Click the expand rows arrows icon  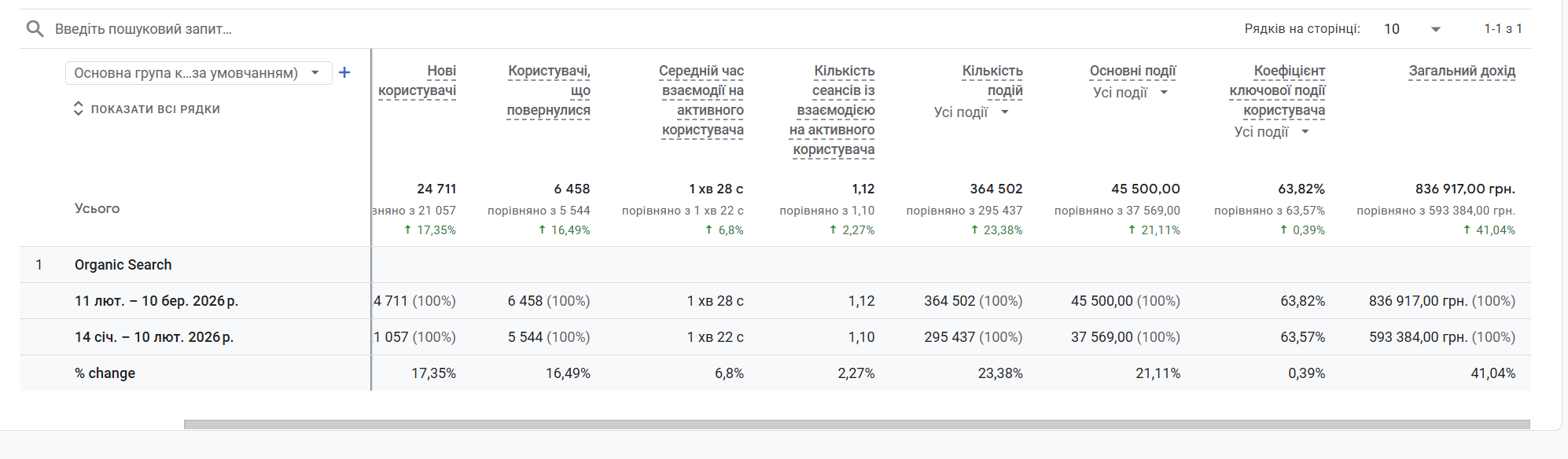[78, 108]
